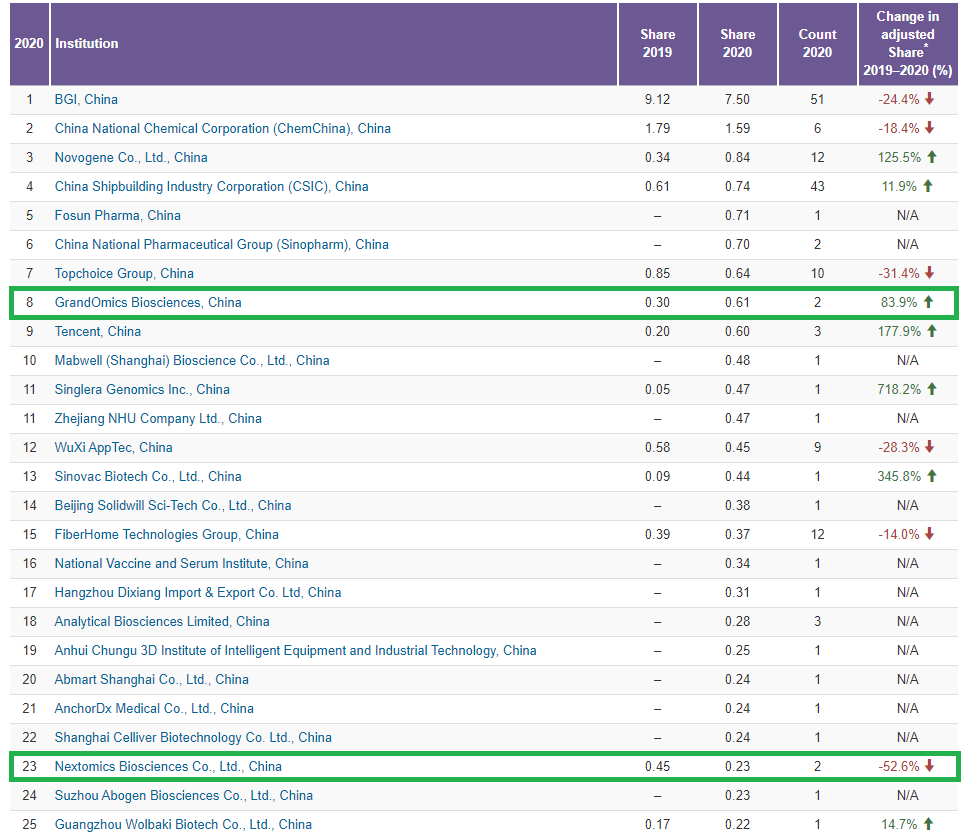Viewport: 966px width, 839px height.
Task: Click the Change in adjusted Share header
Action: coord(907,43)
